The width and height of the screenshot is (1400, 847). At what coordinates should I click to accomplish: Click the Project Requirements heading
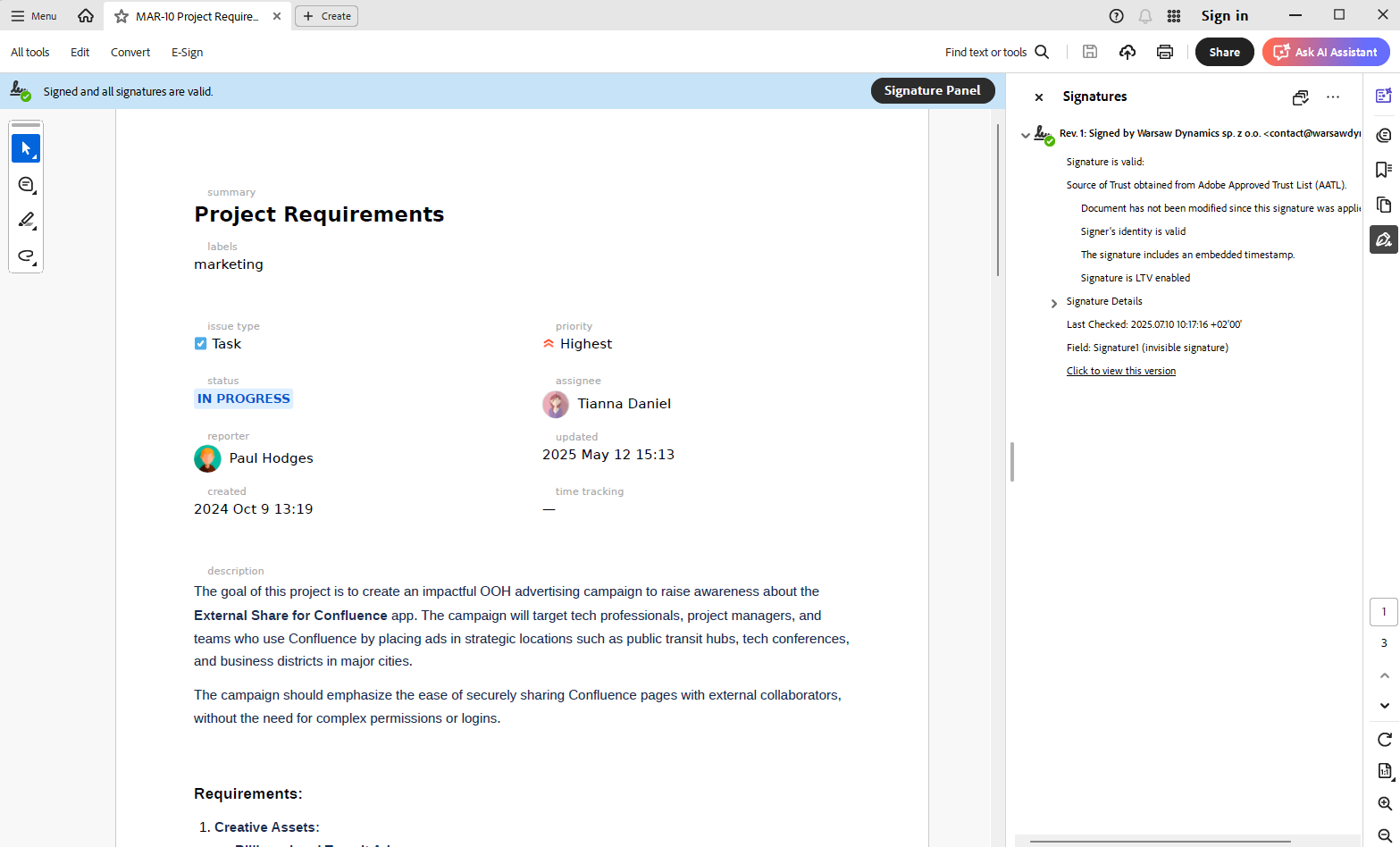pyautogui.click(x=319, y=214)
